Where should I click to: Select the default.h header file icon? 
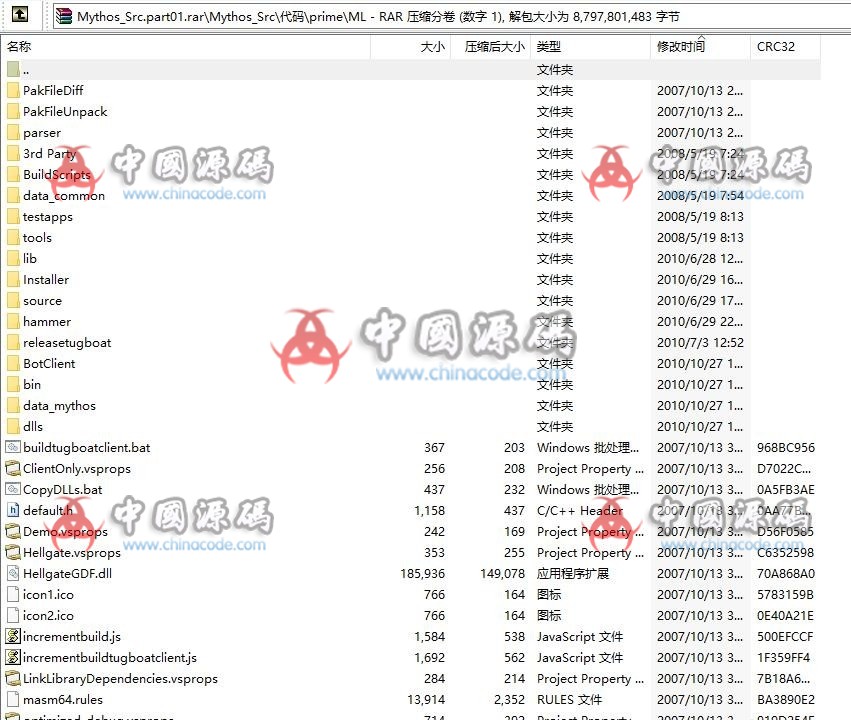pos(13,511)
